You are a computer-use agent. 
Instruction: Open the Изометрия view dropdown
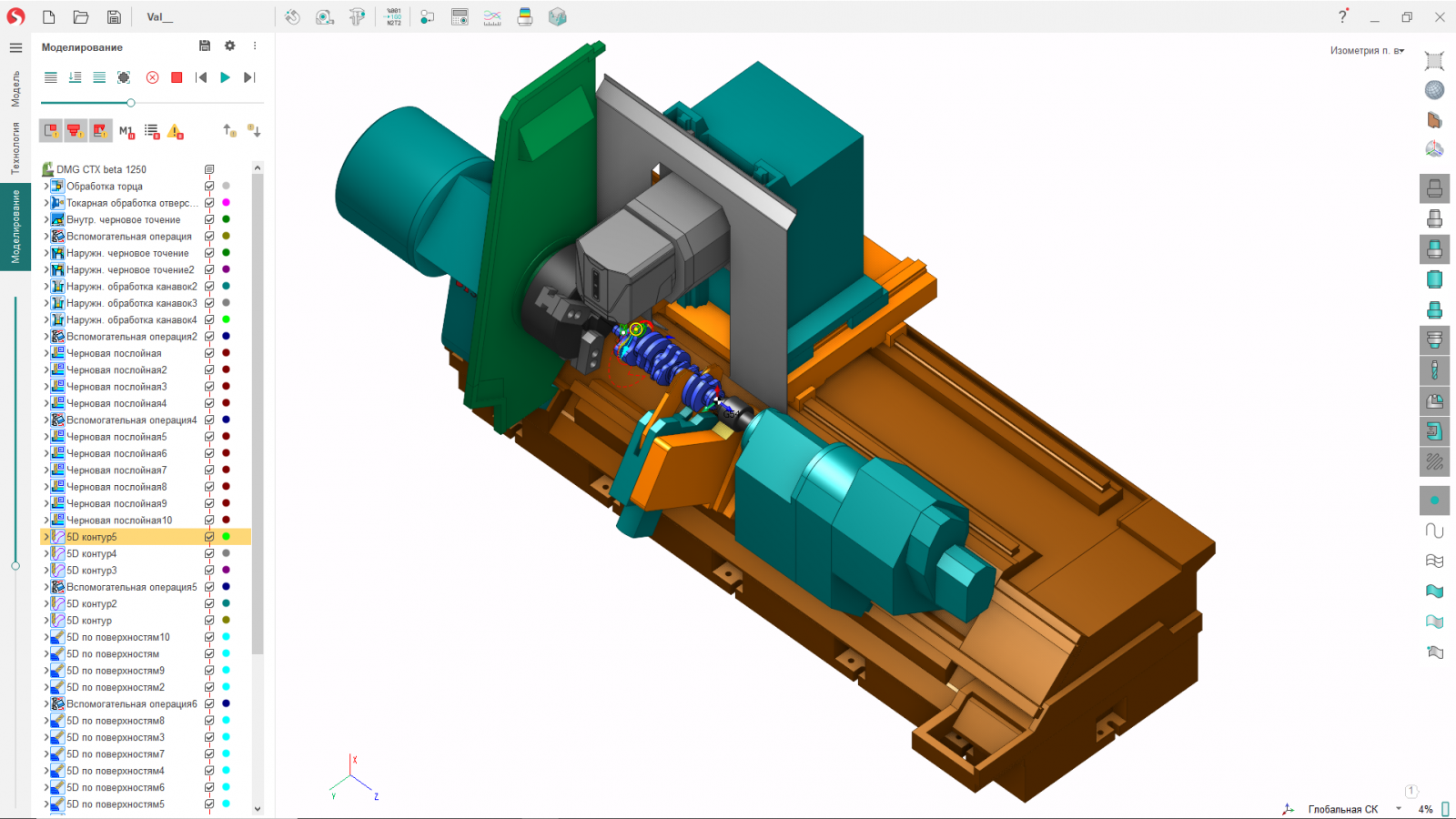pos(1367,51)
